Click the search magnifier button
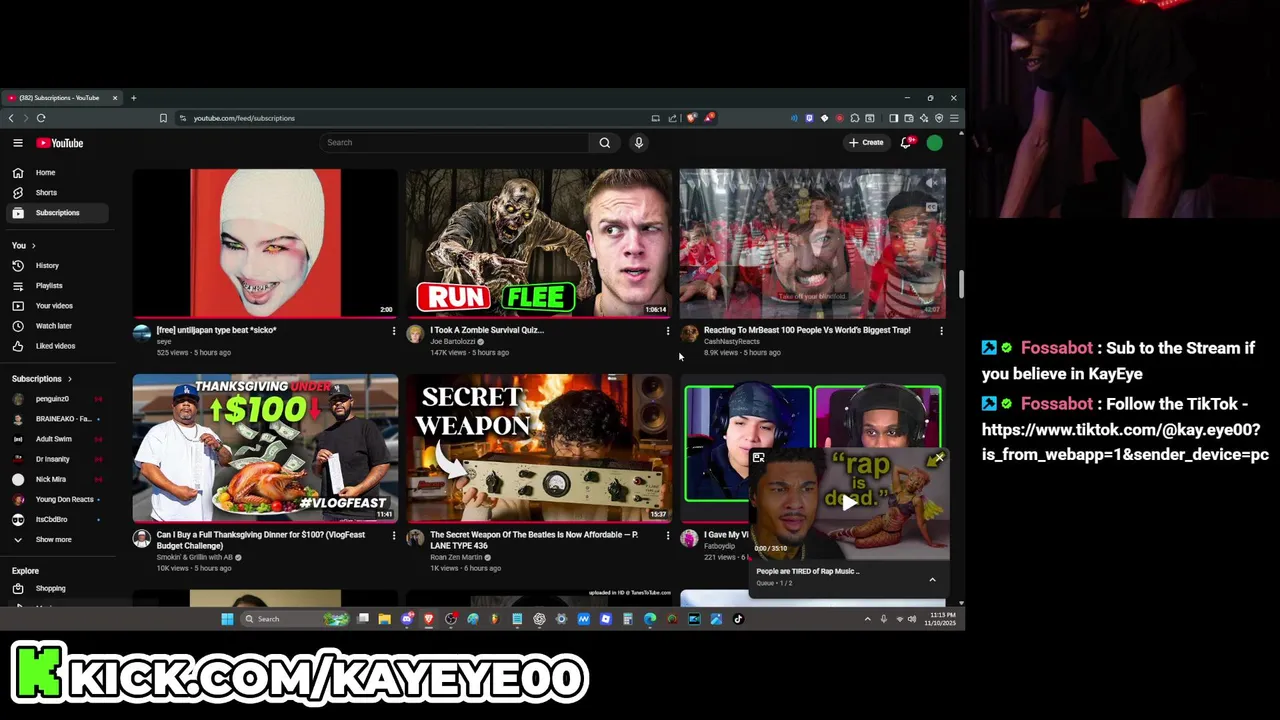Viewport: 1280px width, 720px height. coord(604,142)
